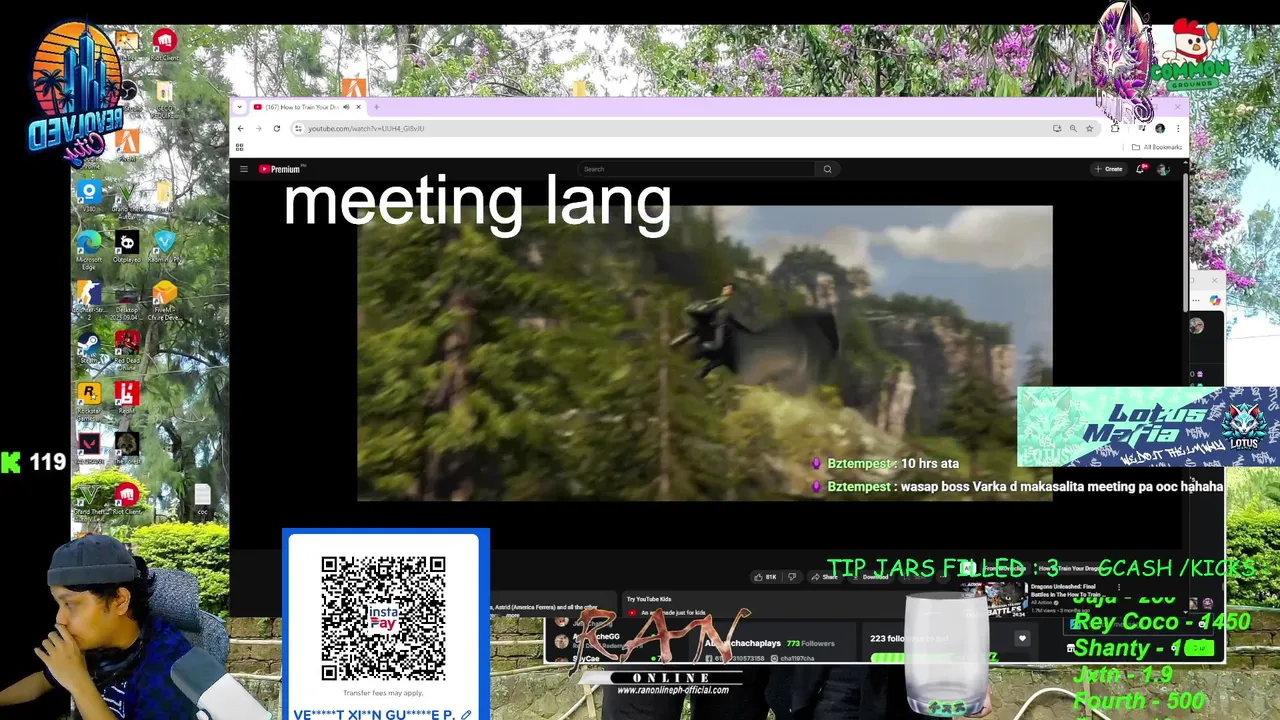Image resolution: width=1280 pixels, height=720 pixels.
Task: Open the YouTube Create dropdown
Action: point(1108,169)
